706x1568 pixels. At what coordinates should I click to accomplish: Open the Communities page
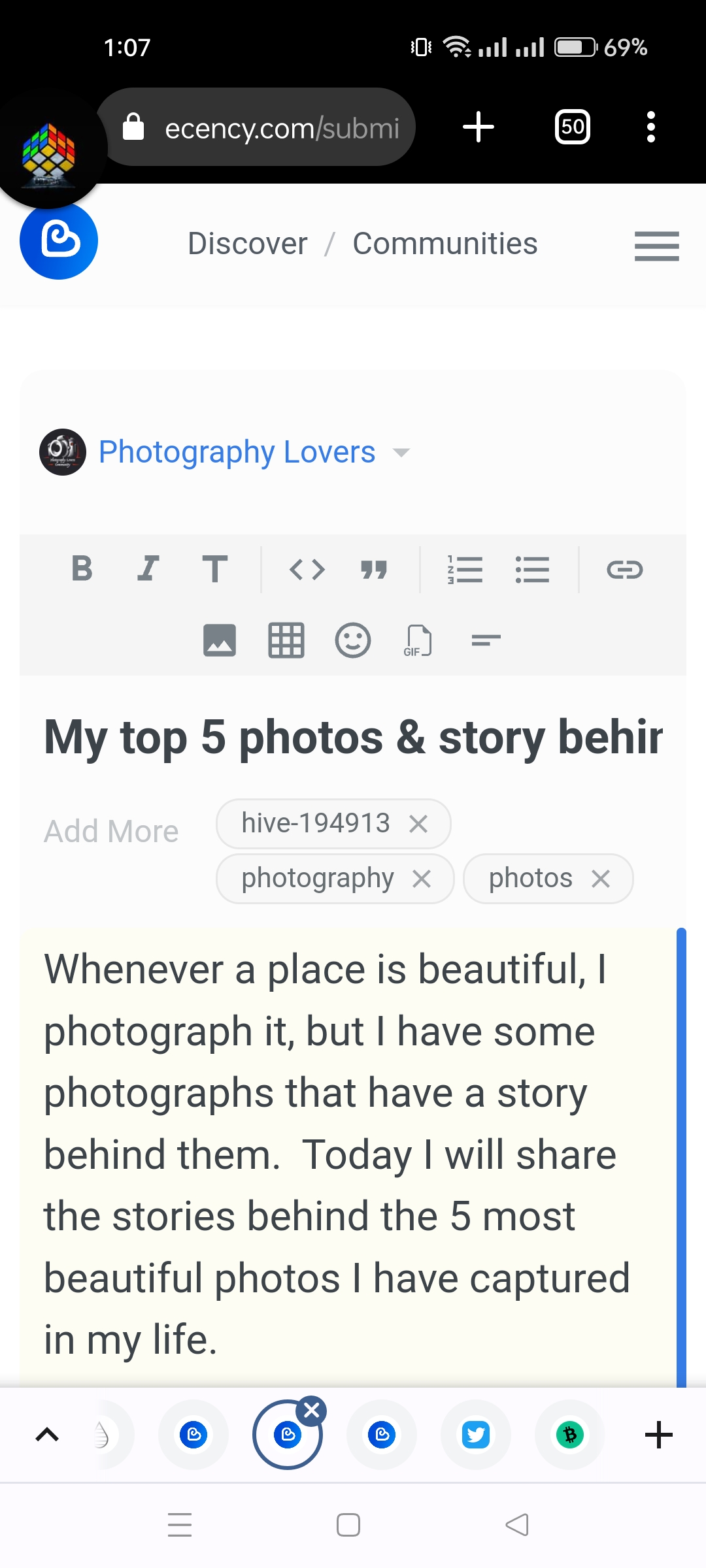click(445, 244)
